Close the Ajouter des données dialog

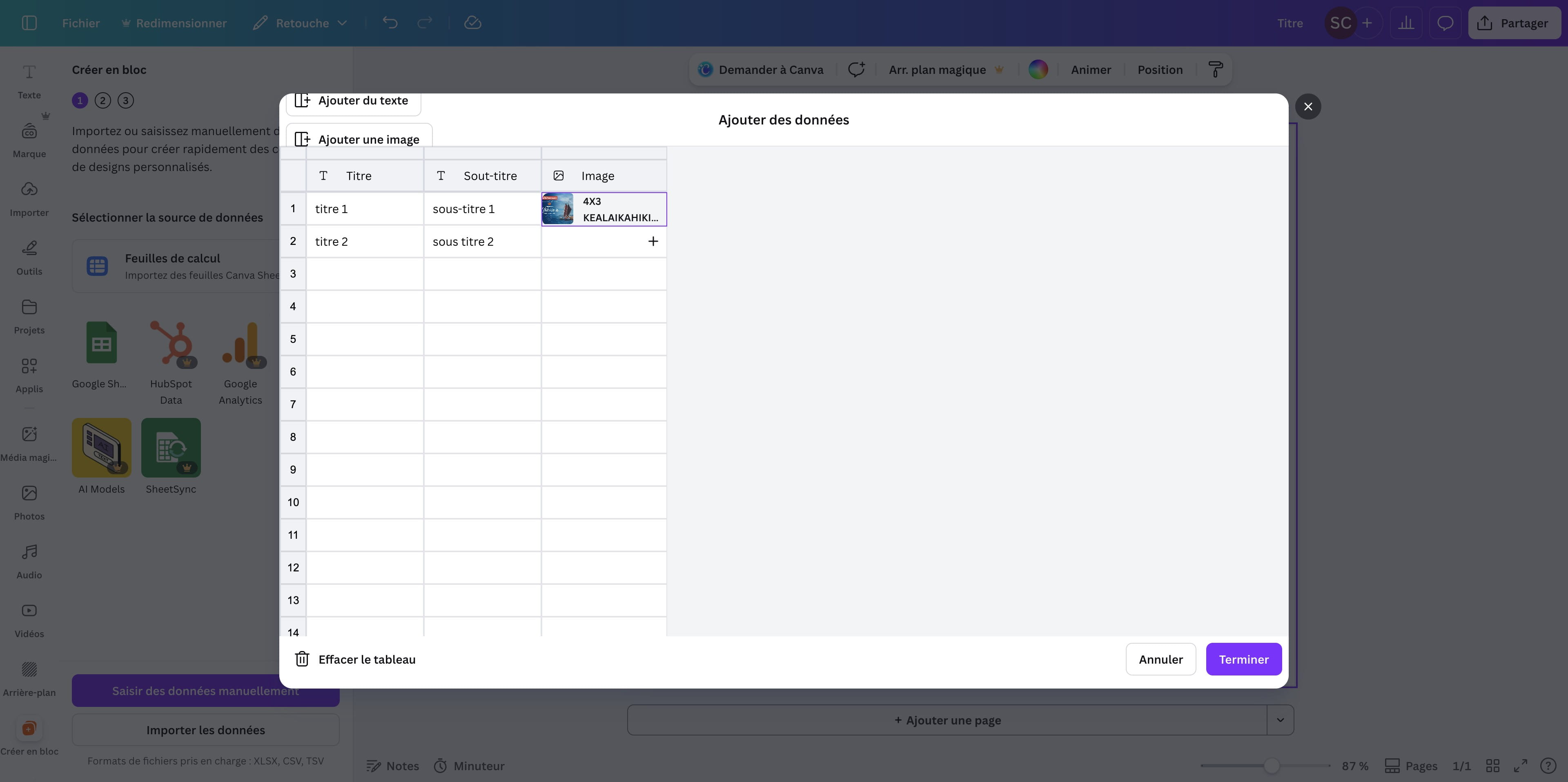1308,107
